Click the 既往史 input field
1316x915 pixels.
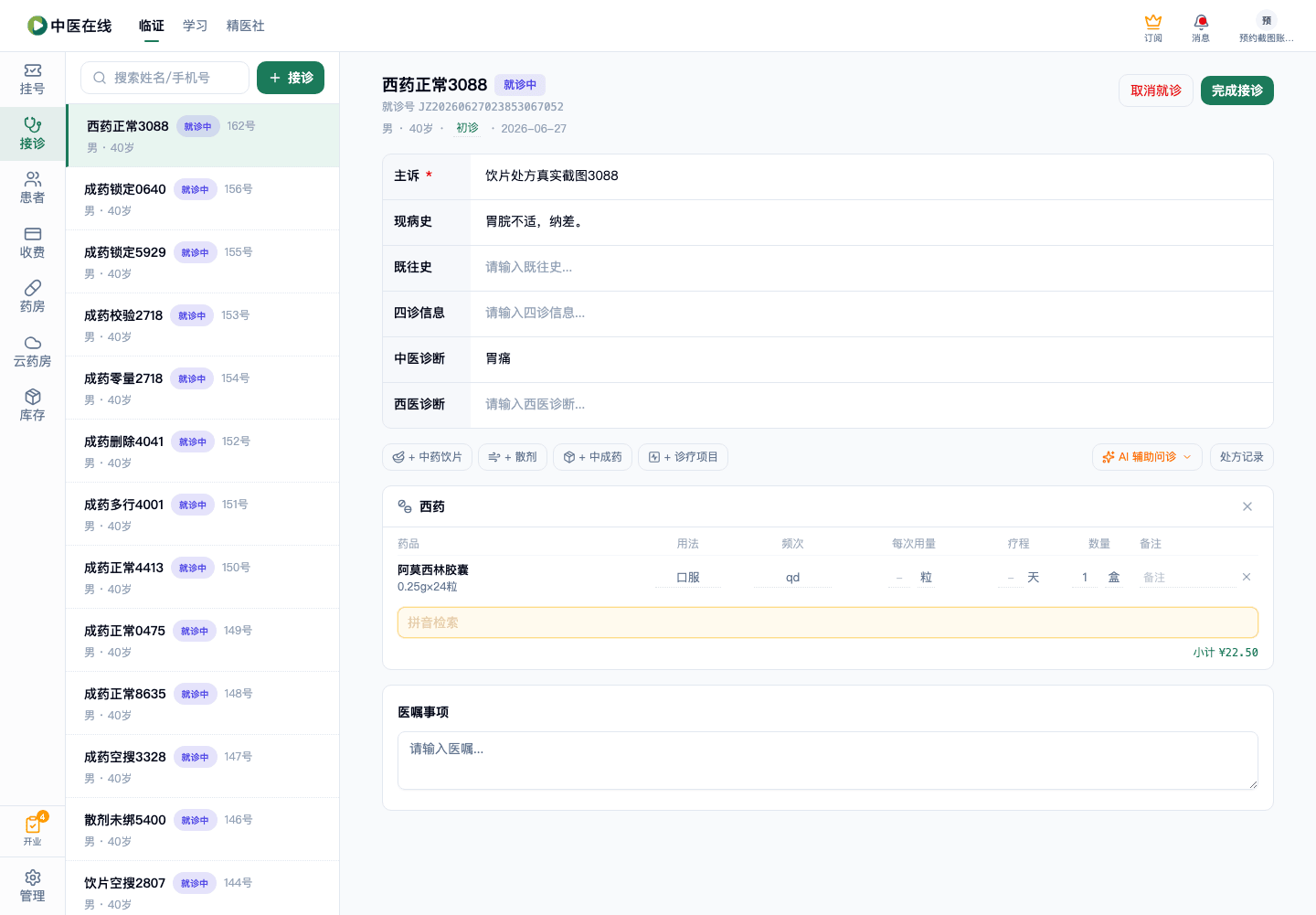(x=872, y=268)
